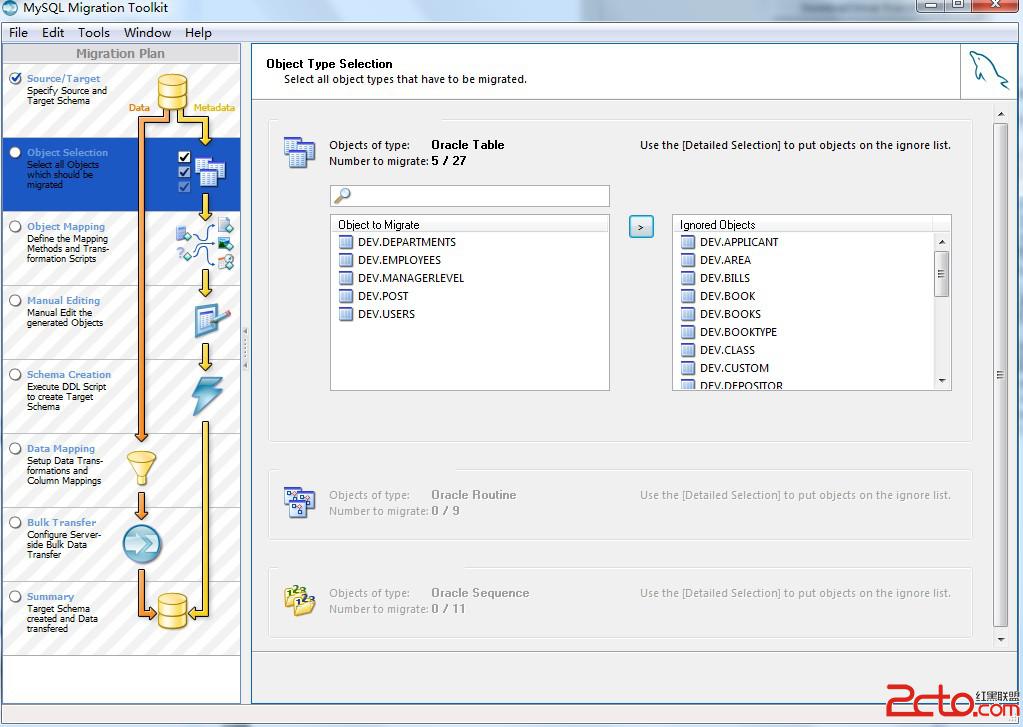Screen dimensions: 1023x727
Task: Click the object mapping arrows icon
Action: point(205,244)
